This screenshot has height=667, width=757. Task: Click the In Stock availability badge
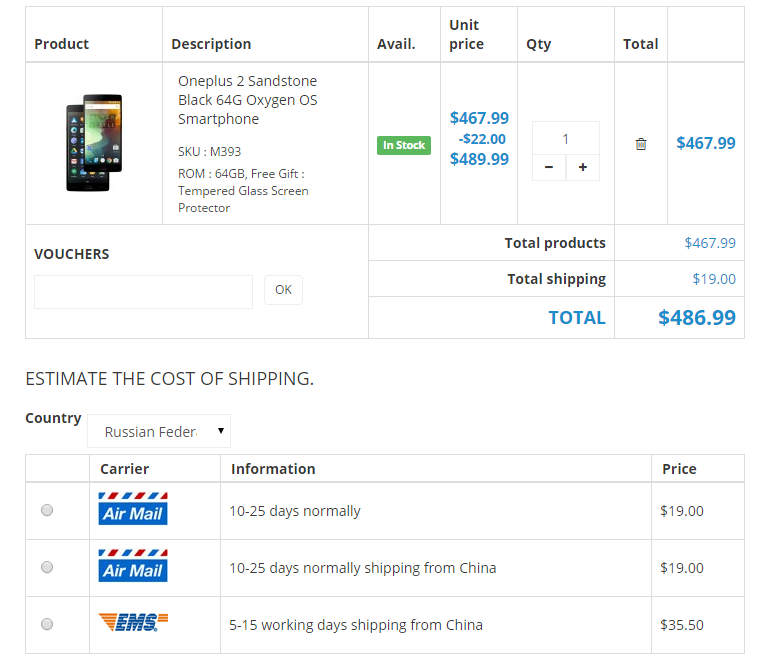(404, 145)
